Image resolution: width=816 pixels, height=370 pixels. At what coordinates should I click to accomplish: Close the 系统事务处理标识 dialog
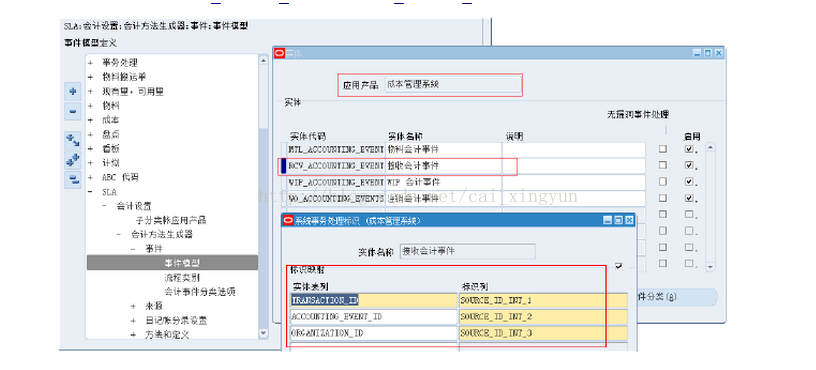629,220
